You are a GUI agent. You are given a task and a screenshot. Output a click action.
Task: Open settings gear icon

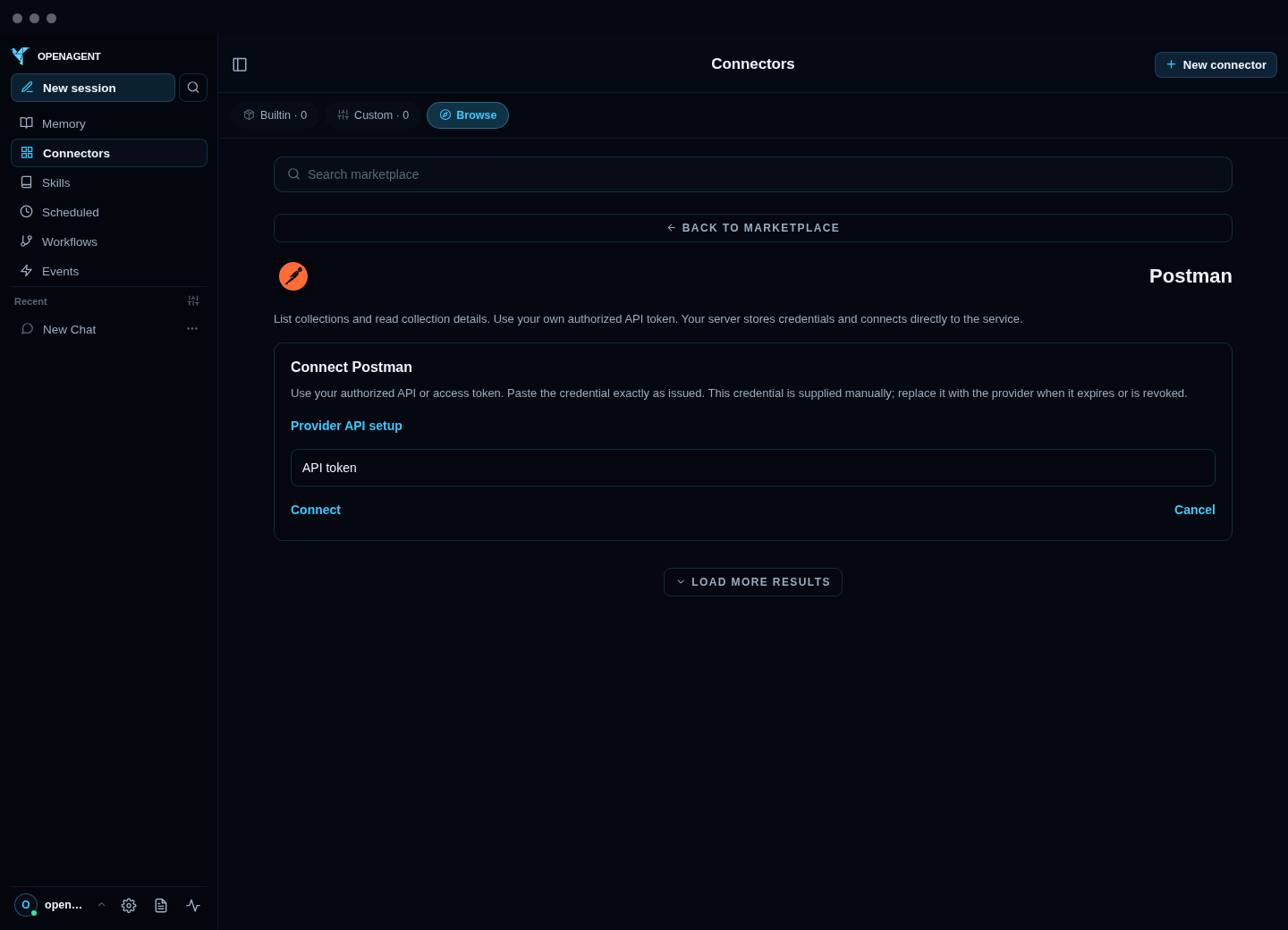click(129, 905)
